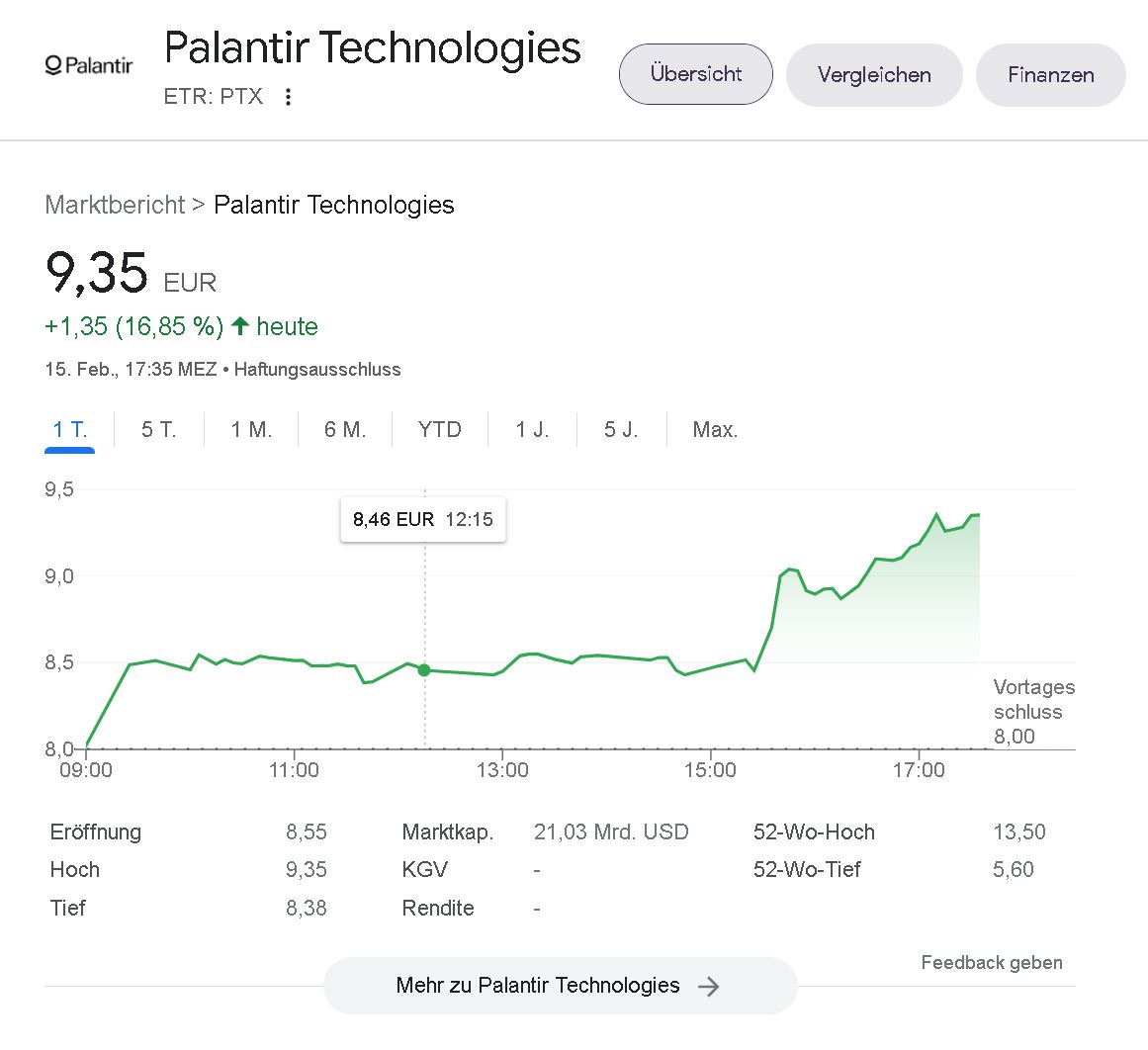Open the Finanzen tab
The image size is (1148, 1050).
1050,75
